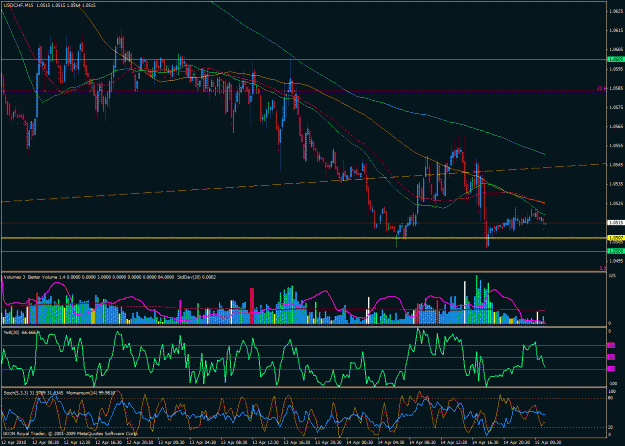Click the 13 Apr 12:30 time axis label
The width and height of the screenshot is (625, 446).
point(265,442)
